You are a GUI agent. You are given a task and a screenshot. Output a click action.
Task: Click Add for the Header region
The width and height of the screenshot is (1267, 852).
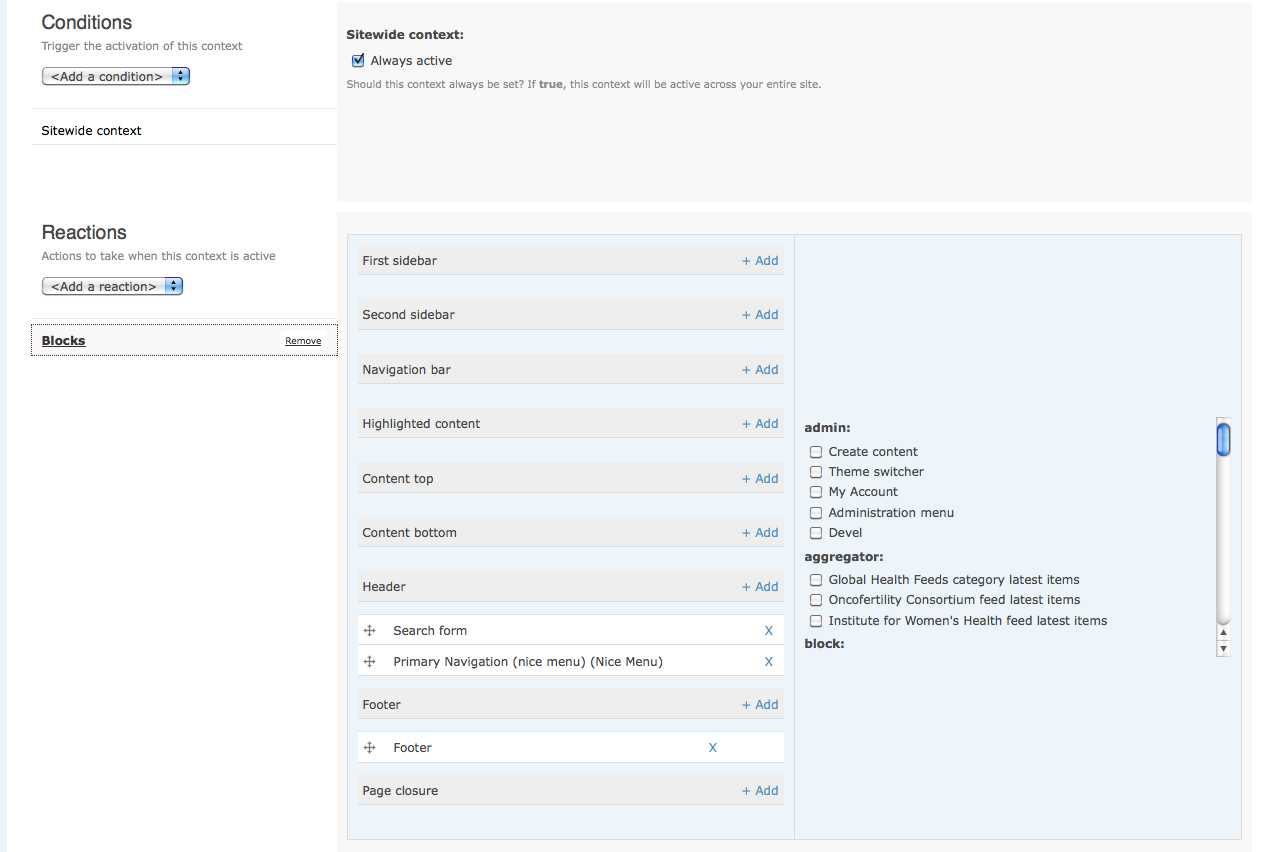pos(760,587)
